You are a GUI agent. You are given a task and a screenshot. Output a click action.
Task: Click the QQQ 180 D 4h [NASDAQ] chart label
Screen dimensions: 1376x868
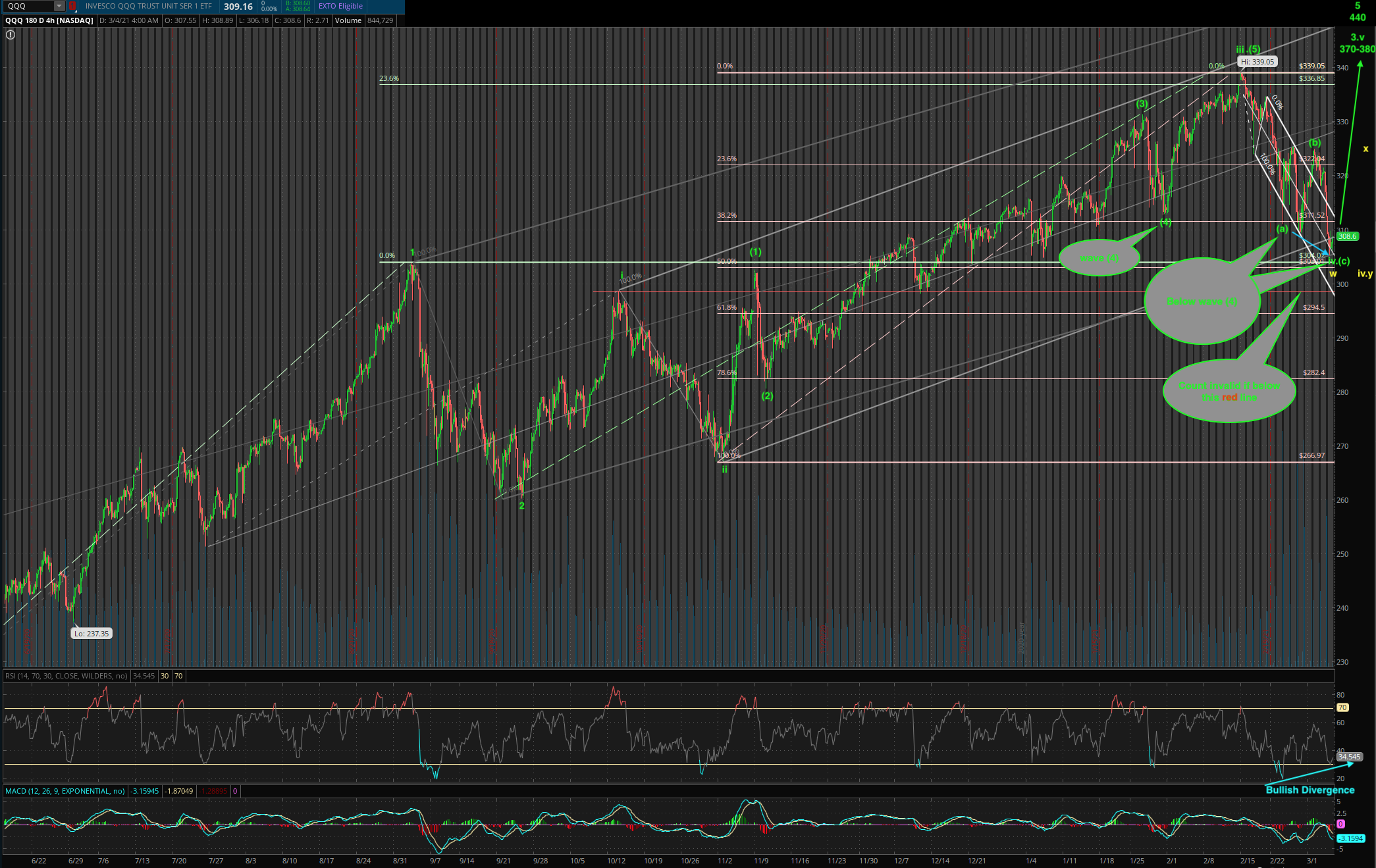coord(49,20)
